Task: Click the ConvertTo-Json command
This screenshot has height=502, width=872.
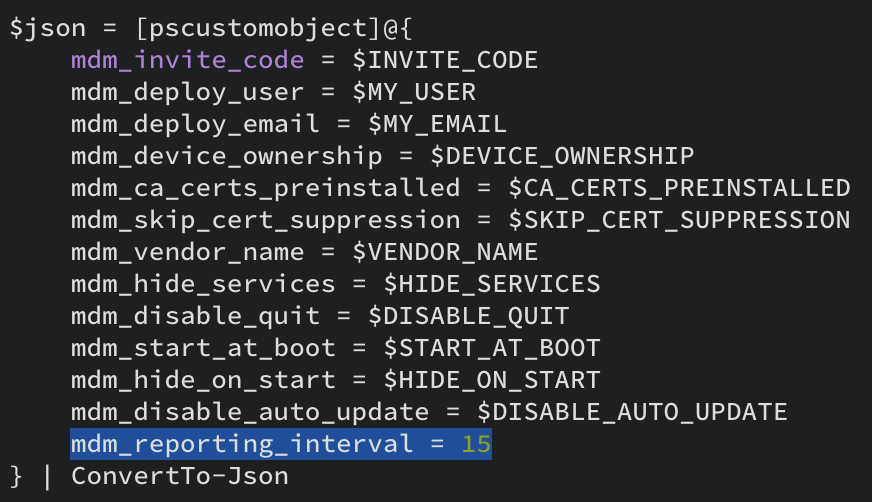Action: [x=180, y=476]
